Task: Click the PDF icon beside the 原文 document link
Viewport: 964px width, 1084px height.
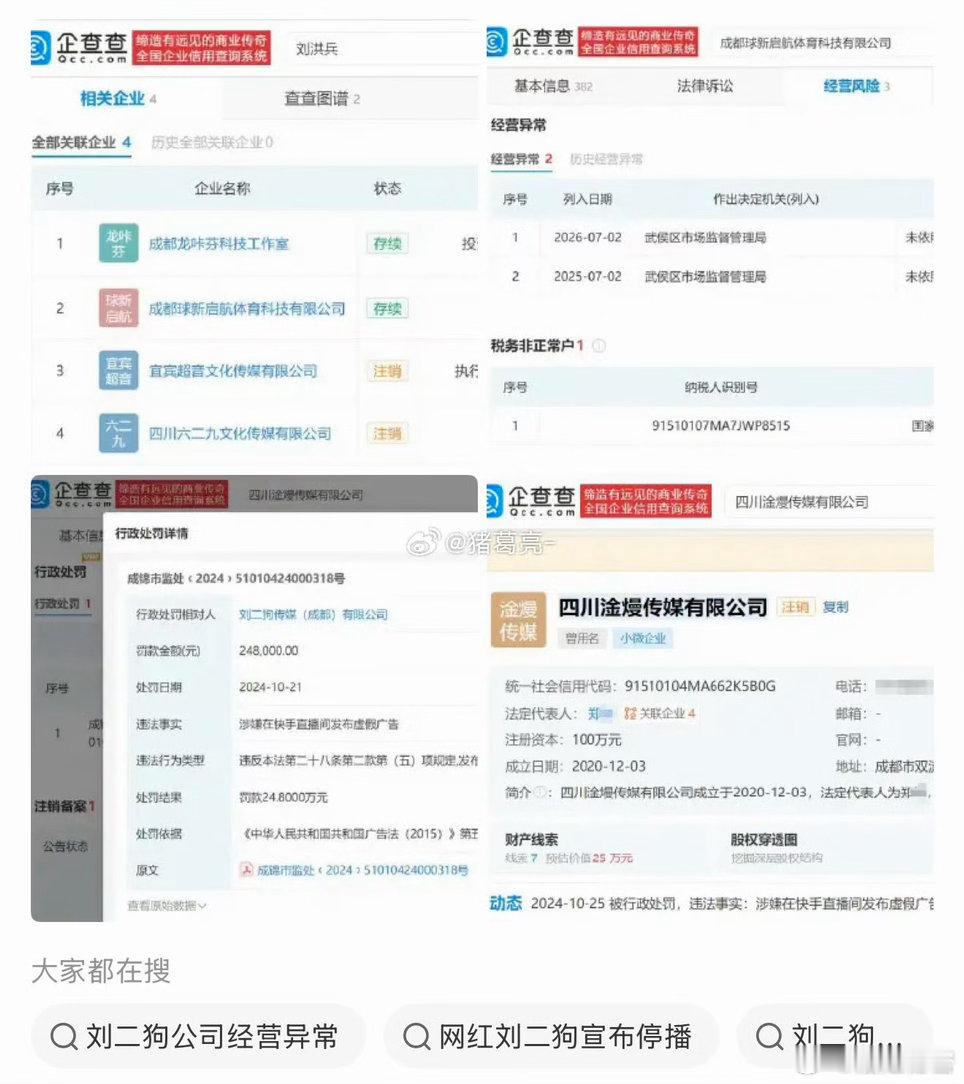Action: point(245,870)
